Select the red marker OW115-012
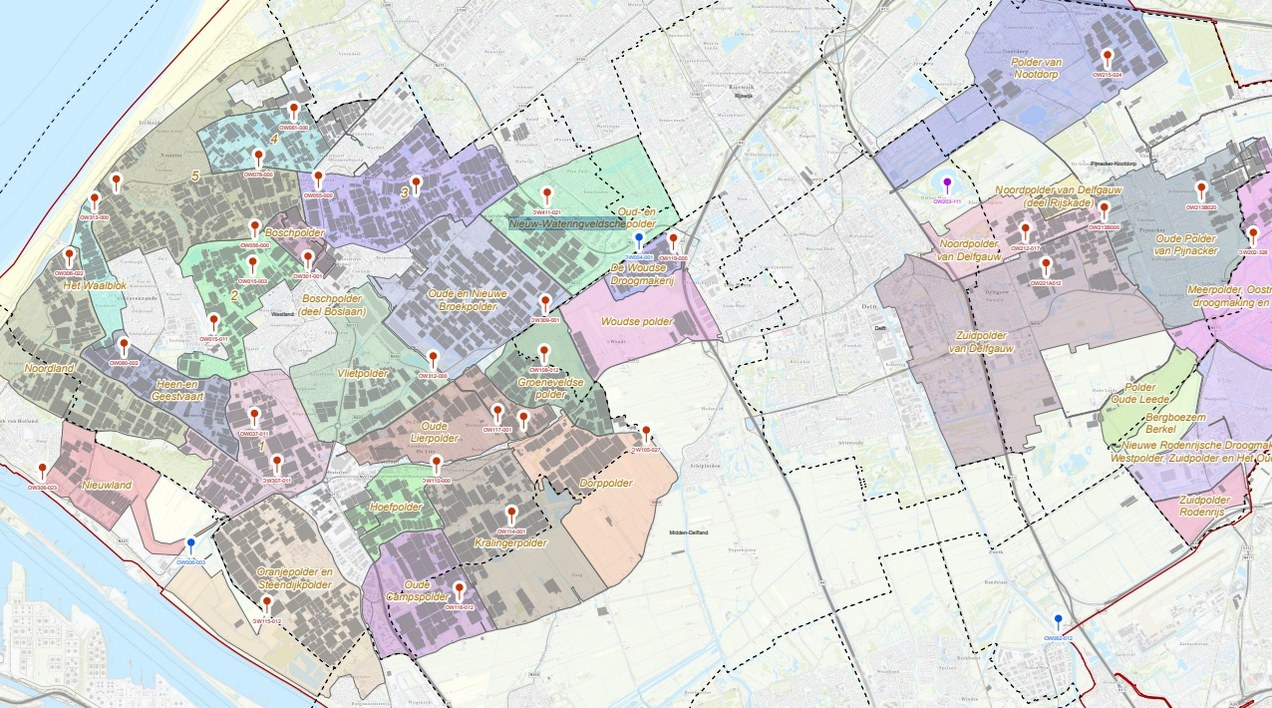The width and height of the screenshot is (1272, 708). point(266,605)
